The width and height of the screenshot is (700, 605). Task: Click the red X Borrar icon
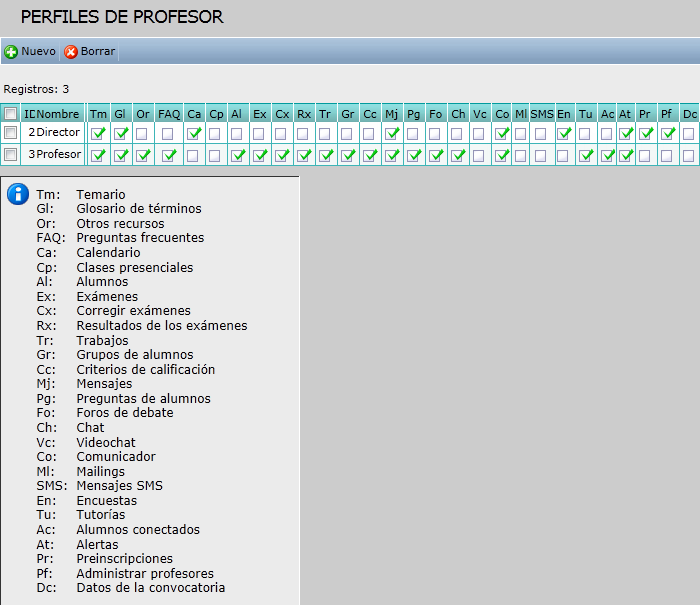[71, 52]
